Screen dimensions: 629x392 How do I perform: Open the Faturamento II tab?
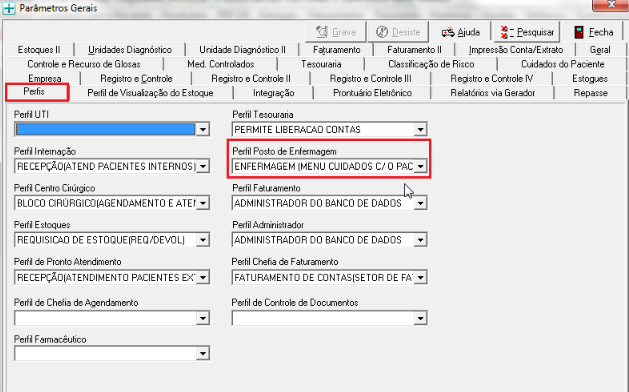pyautogui.click(x=414, y=50)
